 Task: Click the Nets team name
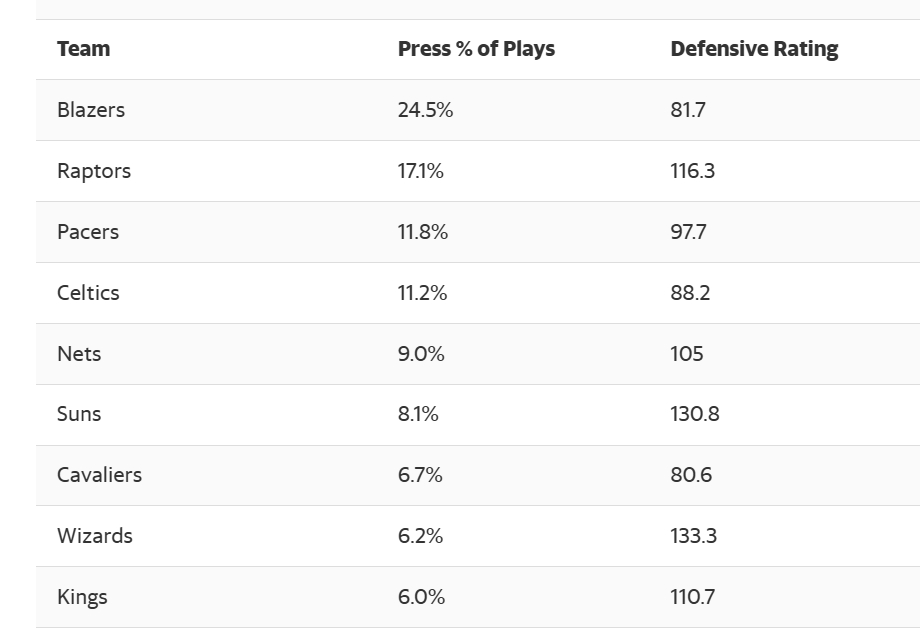pos(79,354)
